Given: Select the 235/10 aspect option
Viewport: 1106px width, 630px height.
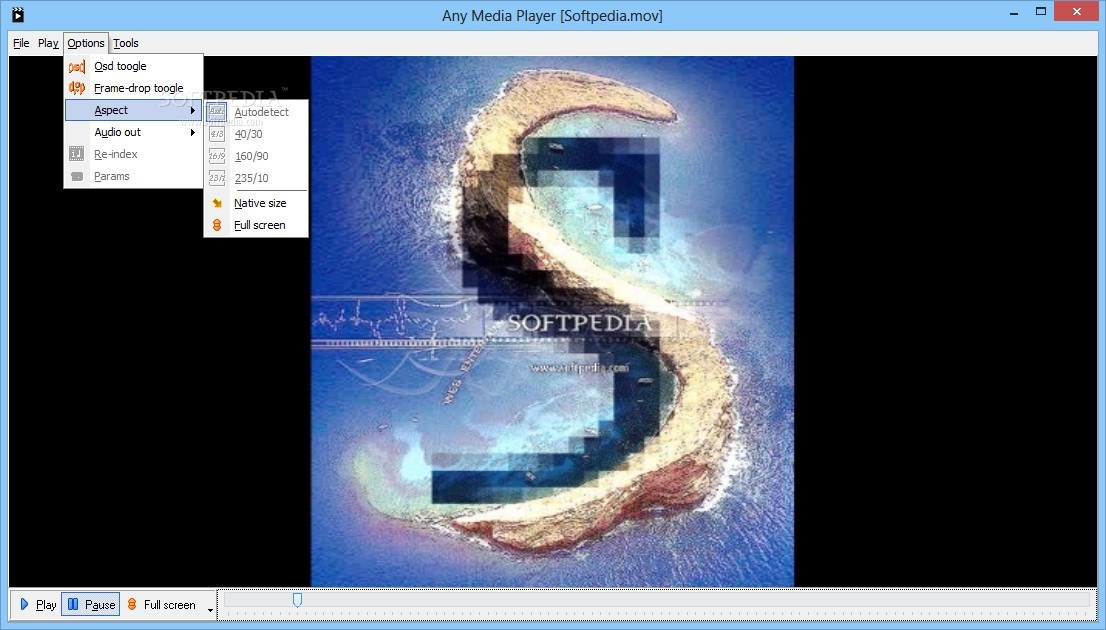Looking at the screenshot, I should [x=257, y=178].
